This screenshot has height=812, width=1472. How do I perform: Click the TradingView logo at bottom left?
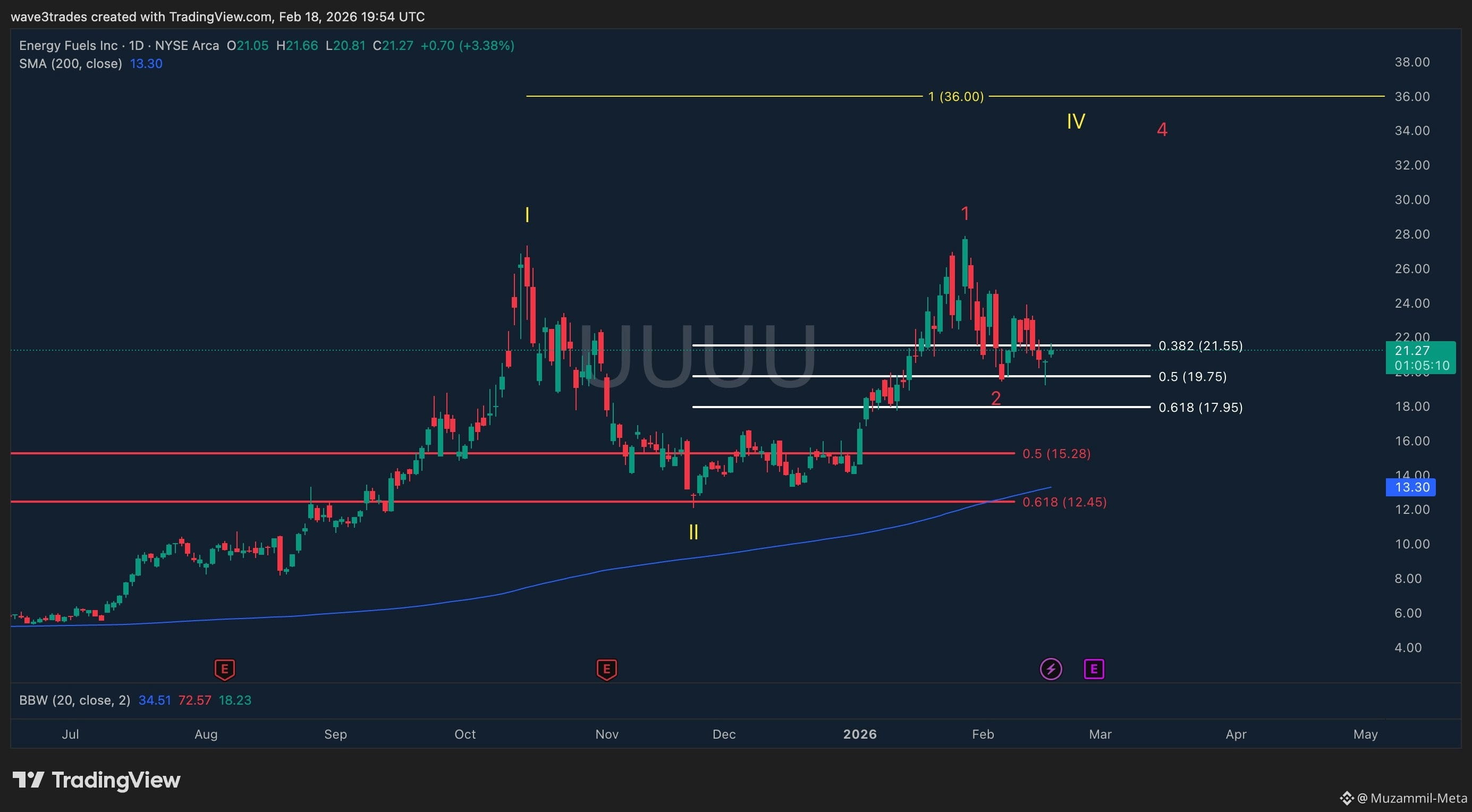[97, 780]
